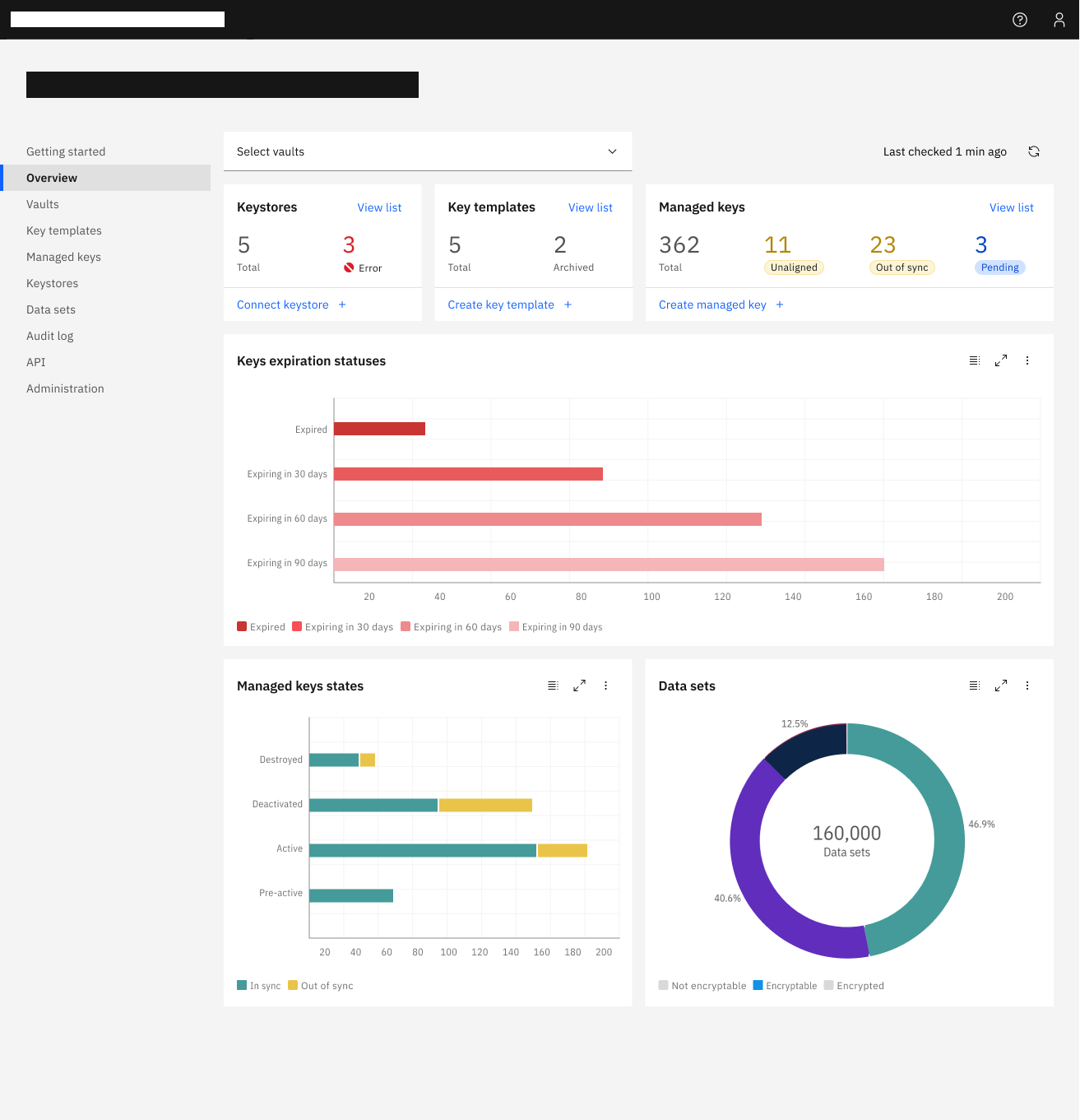1080x1120 pixels.
Task: Click the Unaligned tag
Action: (x=794, y=267)
